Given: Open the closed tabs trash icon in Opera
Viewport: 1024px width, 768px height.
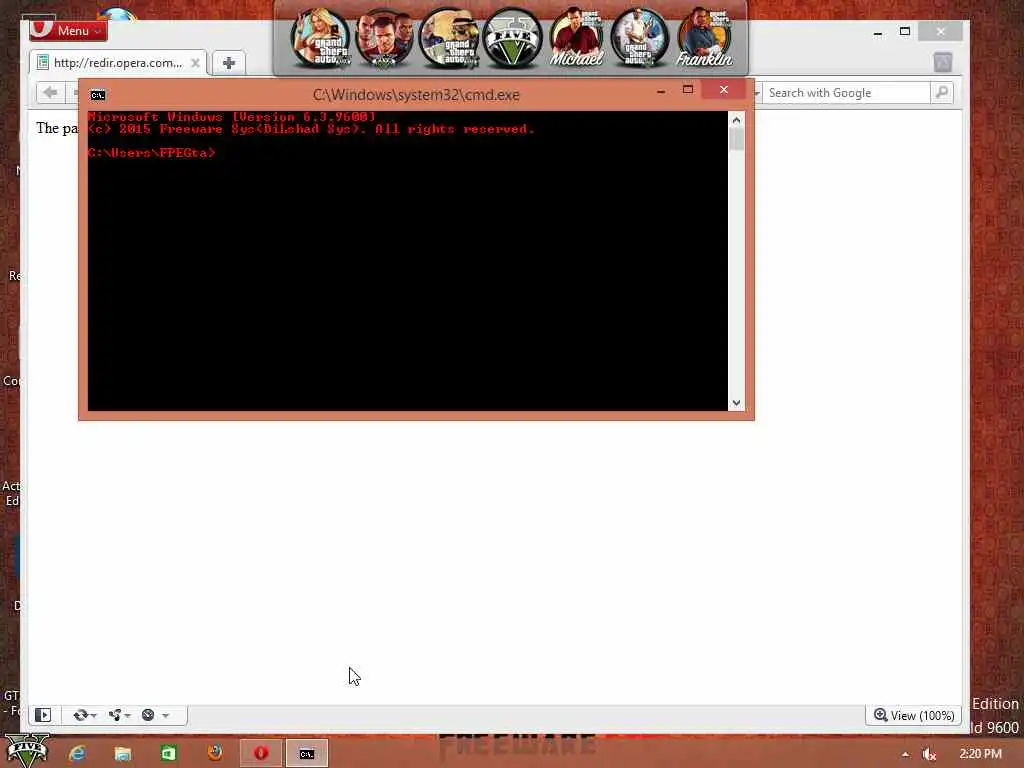Looking at the screenshot, I should (942, 63).
